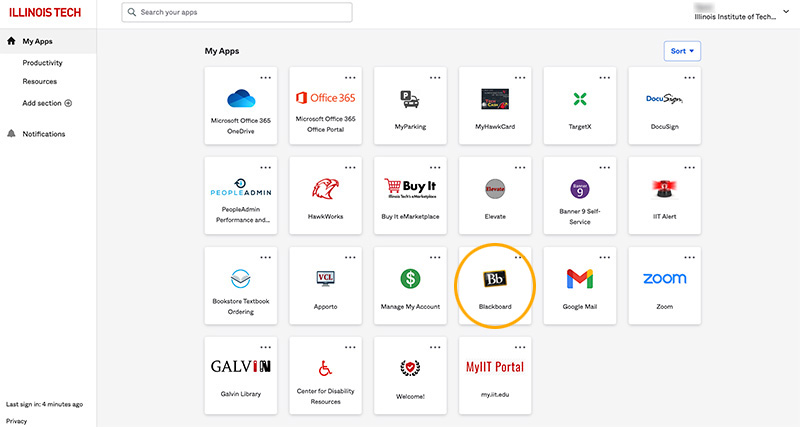Open the Sort dropdown
The image size is (800, 427).
[x=682, y=51]
